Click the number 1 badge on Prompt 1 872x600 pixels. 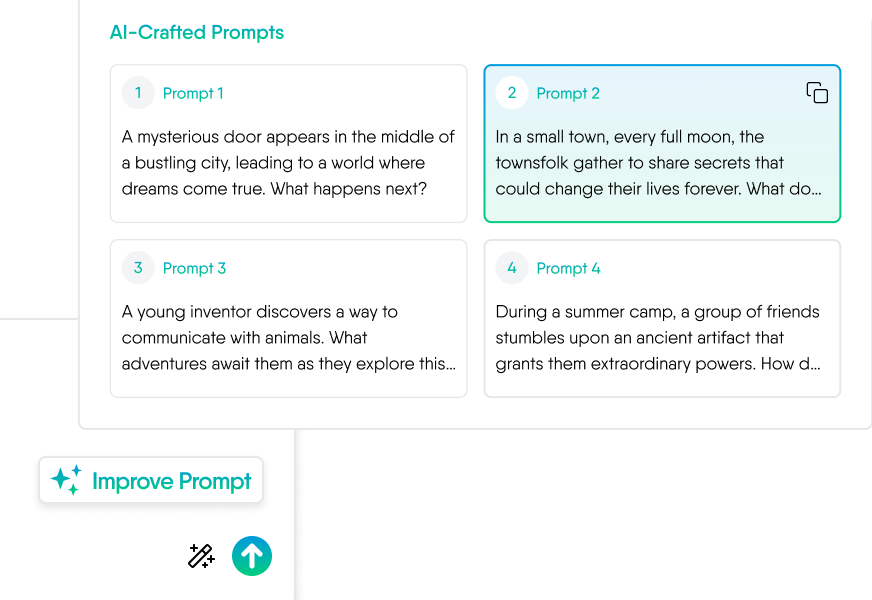click(138, 93)
